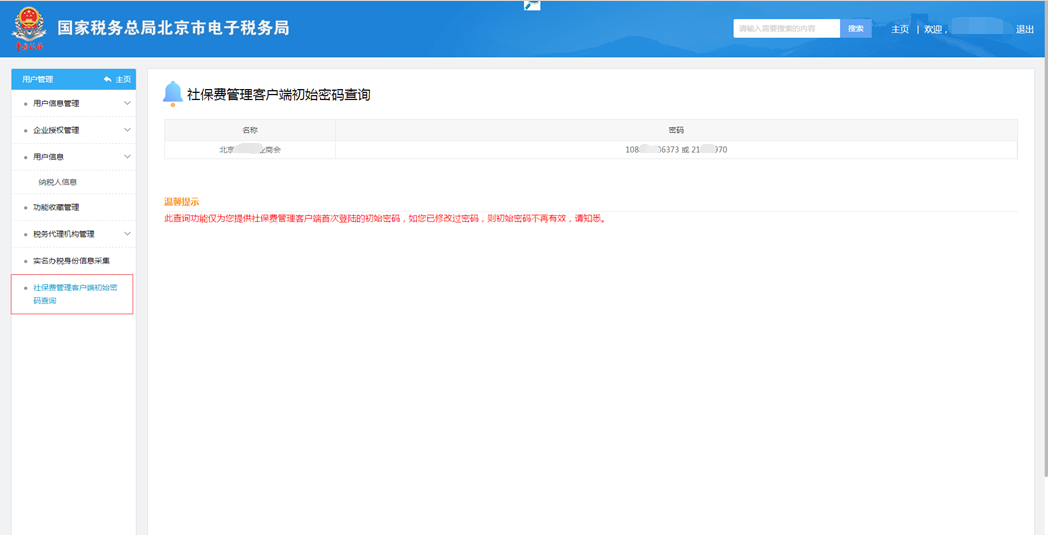
Task: Open 纳税人信息 submenu item
Action: (58, 182)
